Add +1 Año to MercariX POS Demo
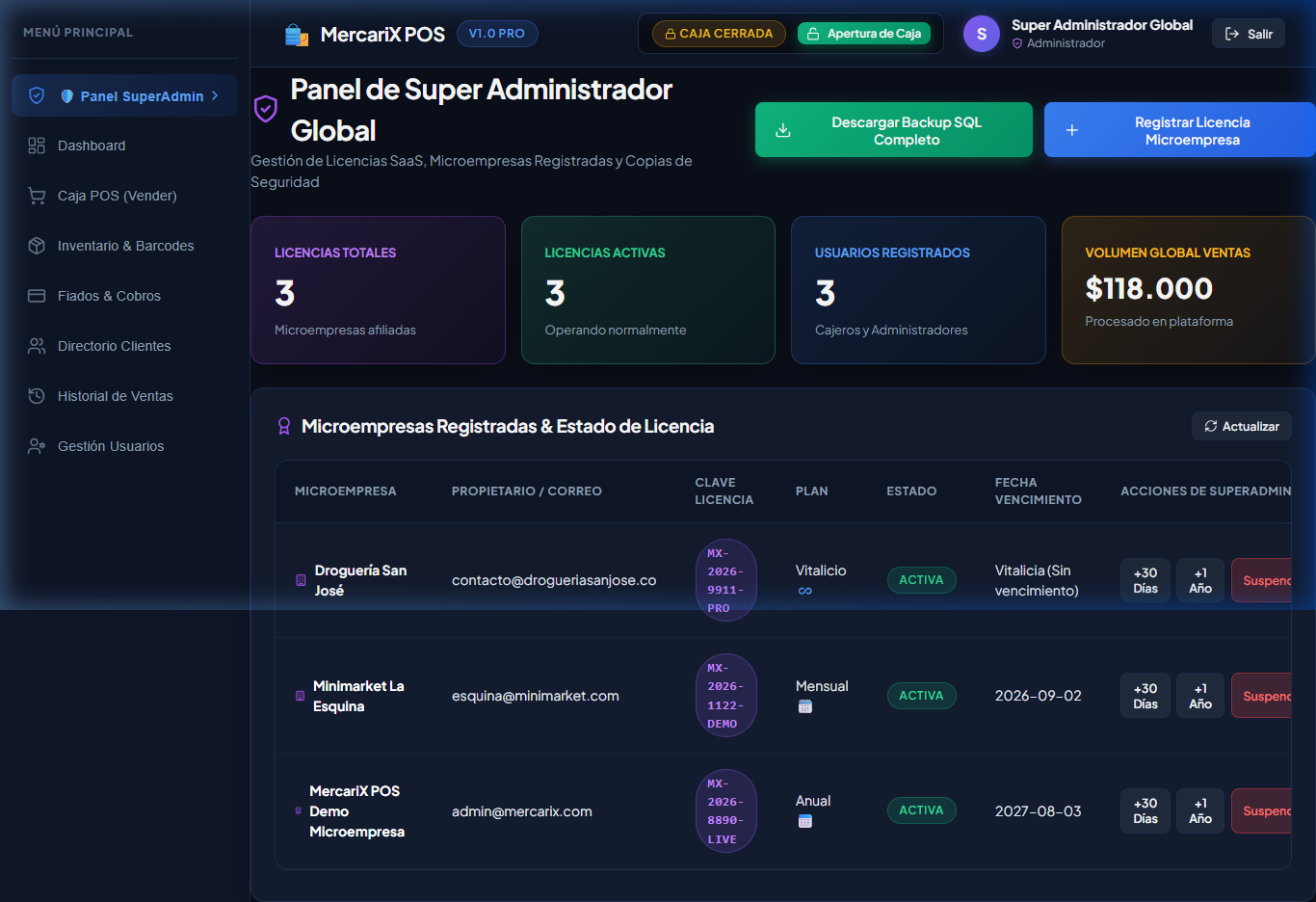 [1200, 810]
